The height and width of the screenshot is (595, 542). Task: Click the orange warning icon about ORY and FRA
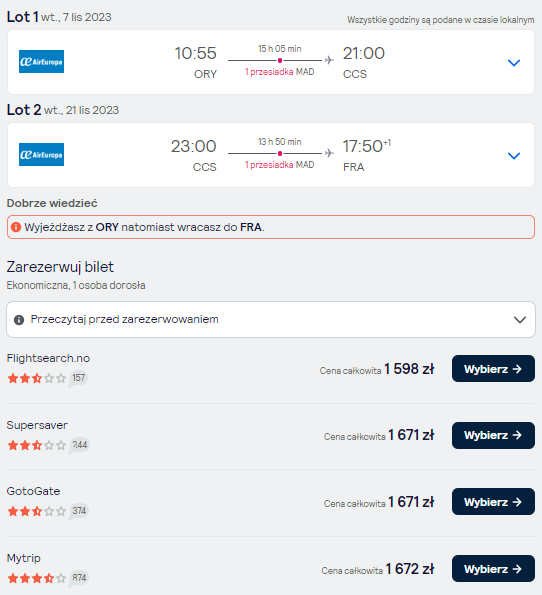[16, 227]
